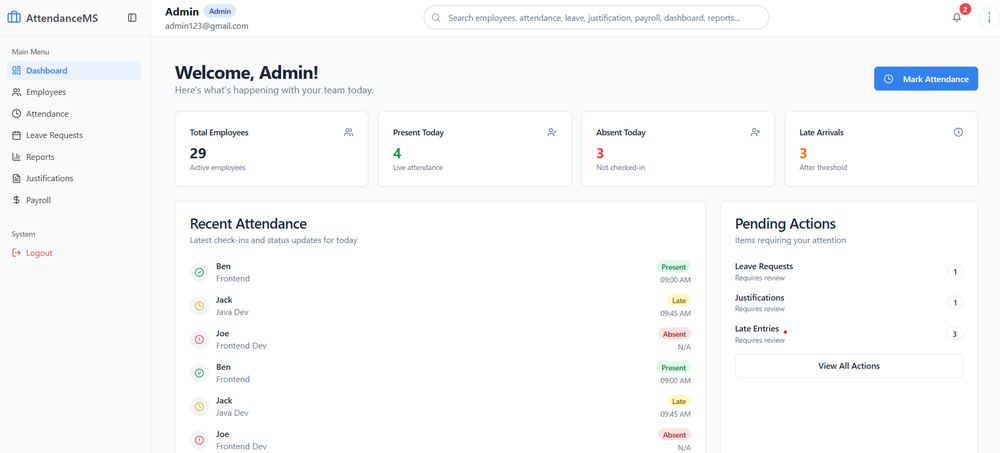Open notifications via the bell icon
This screenshot has height=453, width=1000.
click(957, 18)
